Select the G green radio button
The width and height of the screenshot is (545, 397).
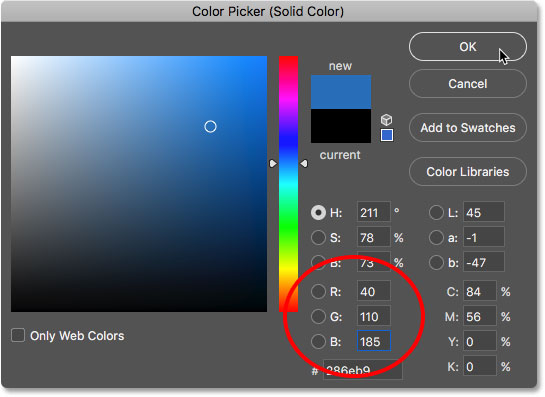[x=318, y=317]
